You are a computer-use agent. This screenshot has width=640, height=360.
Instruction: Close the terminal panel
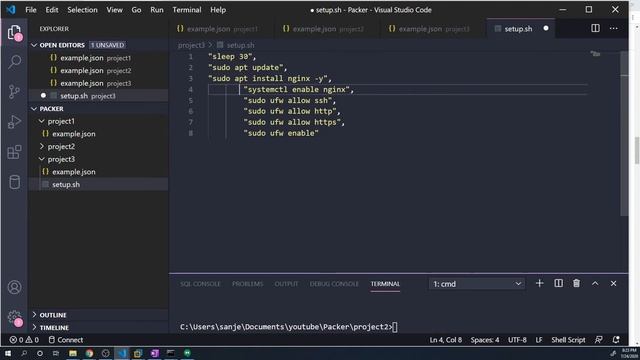pyautogui.click(x=613, y=283)
